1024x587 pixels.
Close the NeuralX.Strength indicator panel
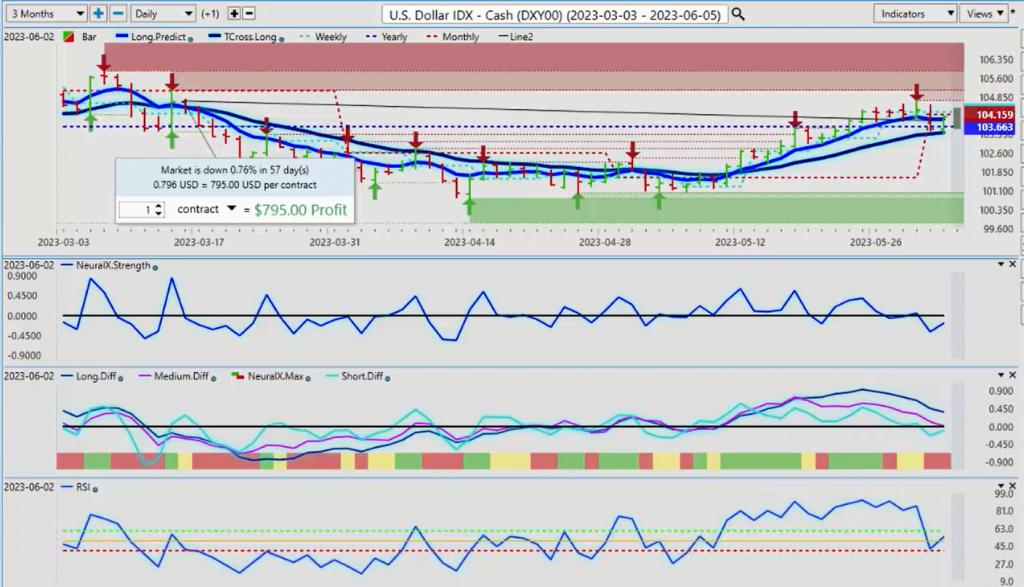pyautogui.click(x=1014, y=264)
